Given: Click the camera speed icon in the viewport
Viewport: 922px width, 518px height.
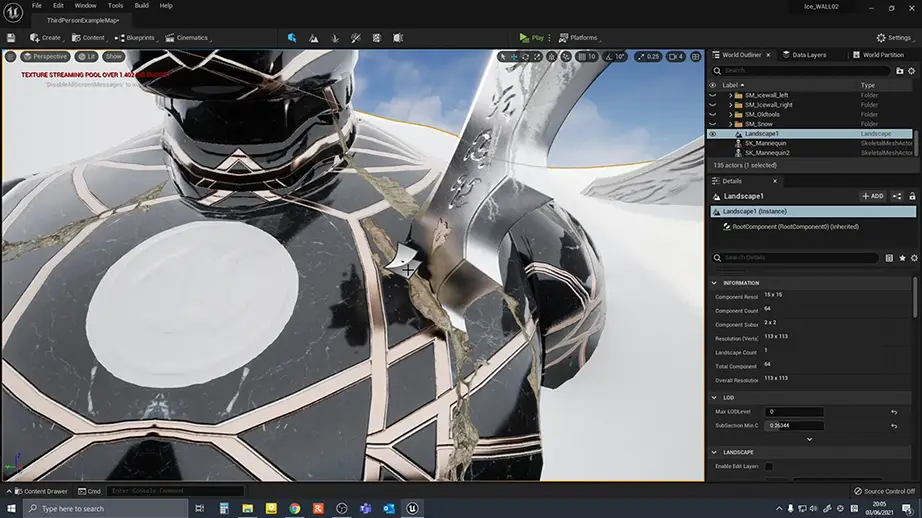Looking at the screenshot, I should click(673, 57).
